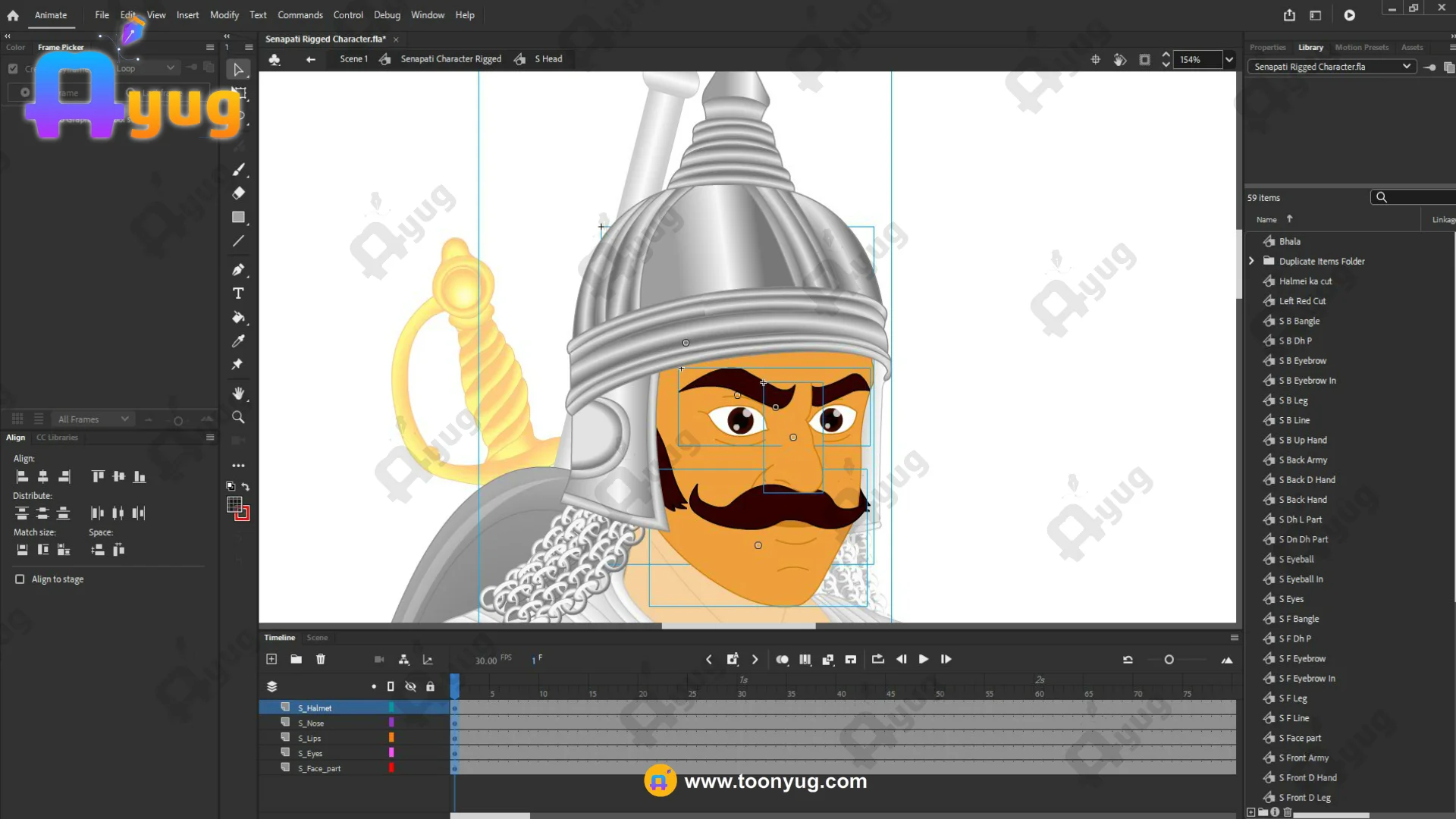Viewport: 1456px width, 819px height.
Task: Toggle lock all layers icon
Action: (430, 686)
